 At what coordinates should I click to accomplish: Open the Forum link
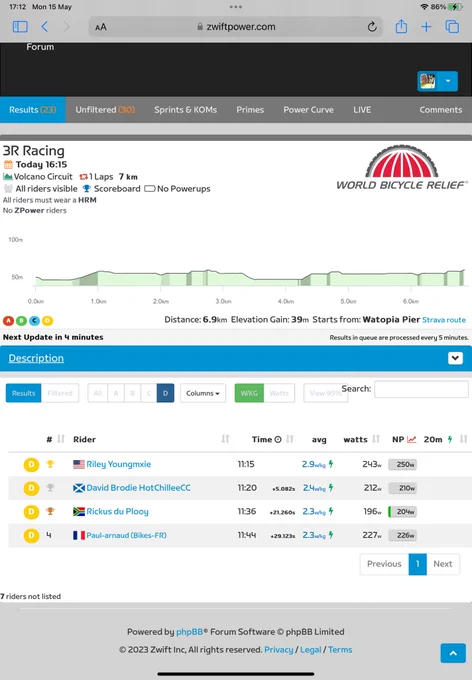click(40, 47)
